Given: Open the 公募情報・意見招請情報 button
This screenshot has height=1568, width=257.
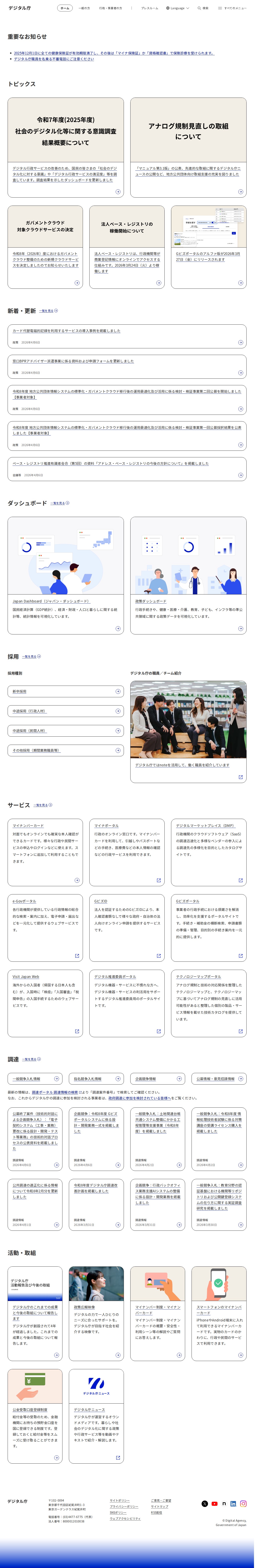Looking at the screenshot, I should click(x=219, y=1079).
